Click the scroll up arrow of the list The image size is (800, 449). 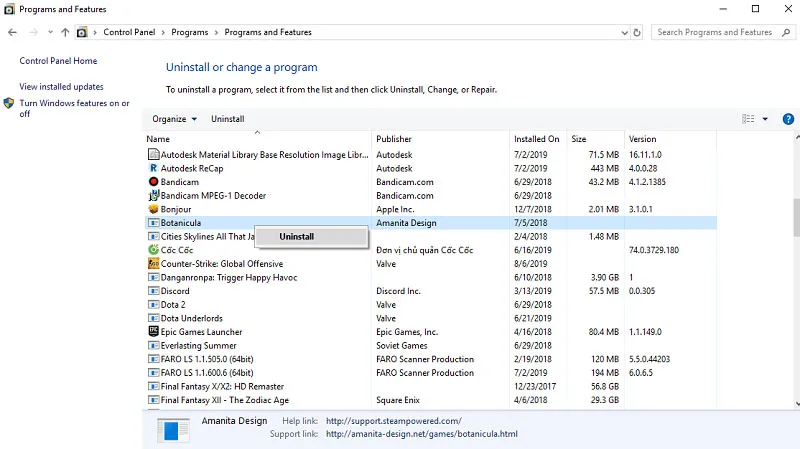click(x=797, y=138)
